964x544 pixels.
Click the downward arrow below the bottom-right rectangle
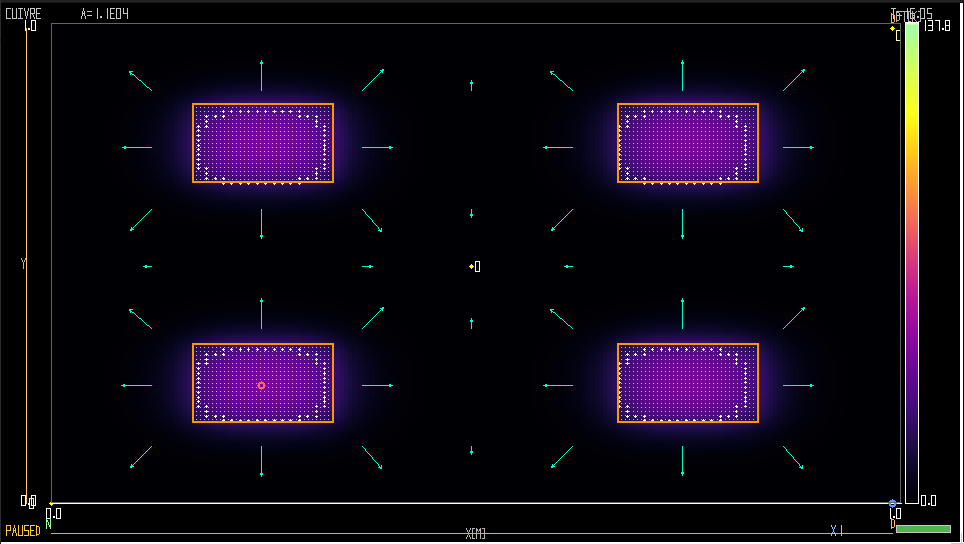point(683,460)
